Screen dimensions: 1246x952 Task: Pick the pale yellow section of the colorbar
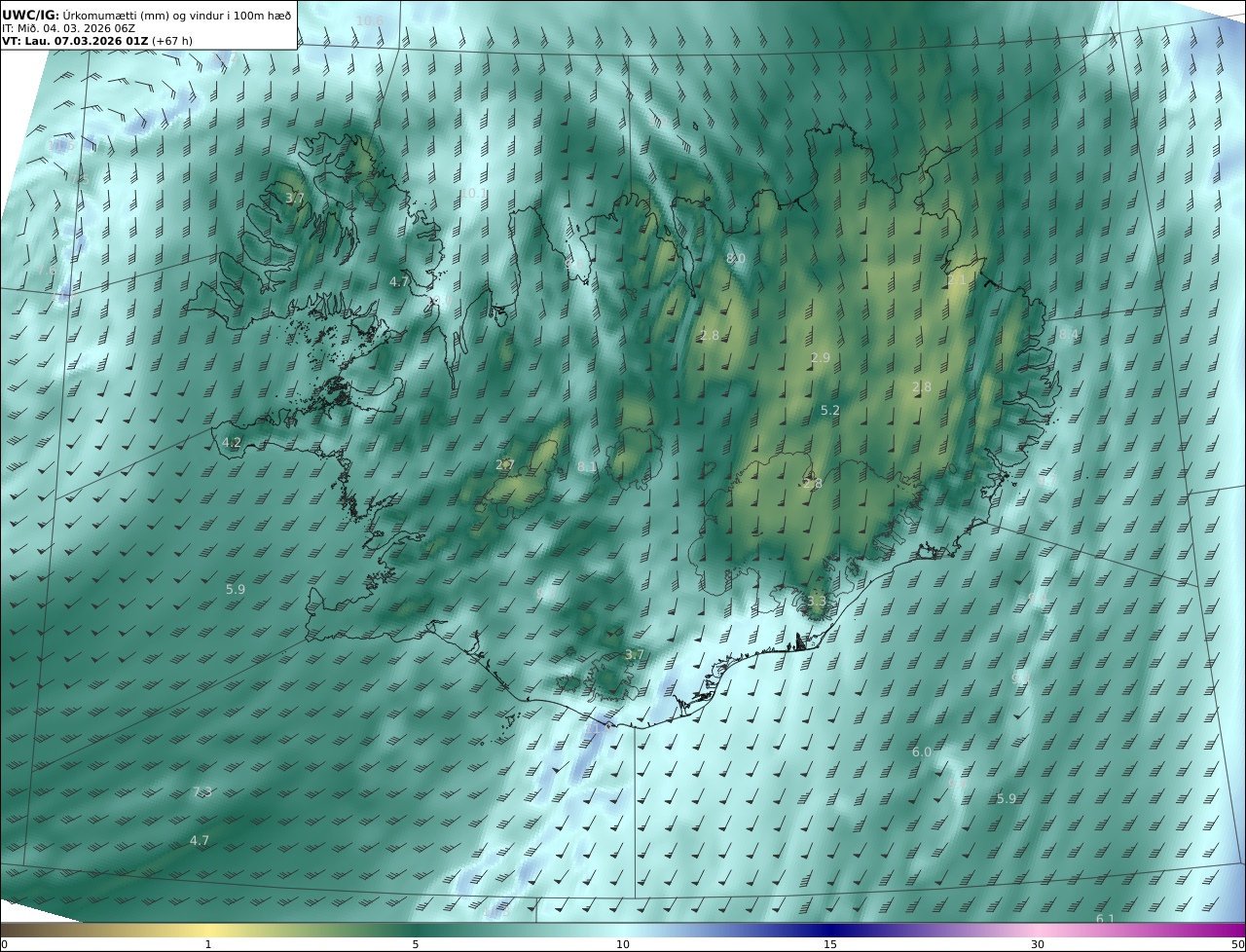pos(208,930)
